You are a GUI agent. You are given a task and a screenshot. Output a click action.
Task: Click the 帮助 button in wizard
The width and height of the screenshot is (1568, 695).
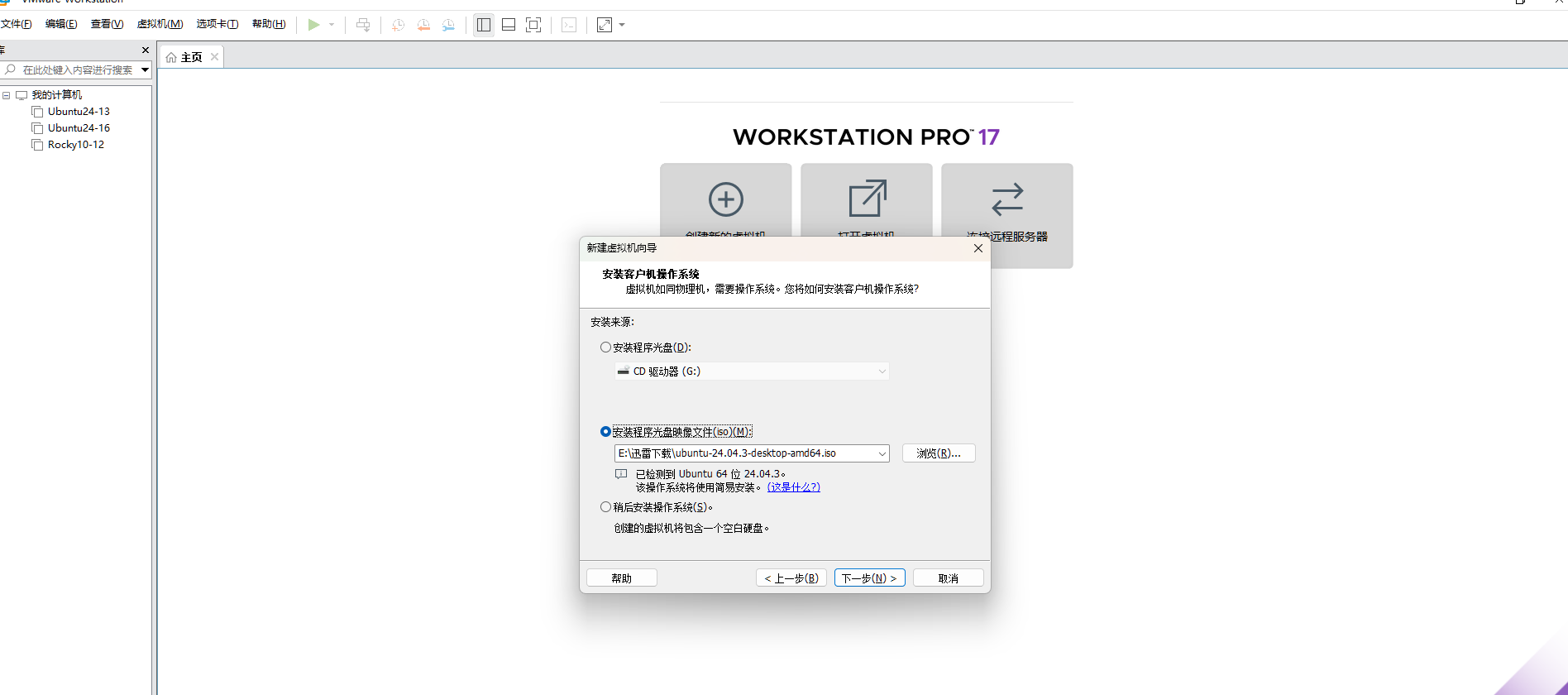point(622,578)
